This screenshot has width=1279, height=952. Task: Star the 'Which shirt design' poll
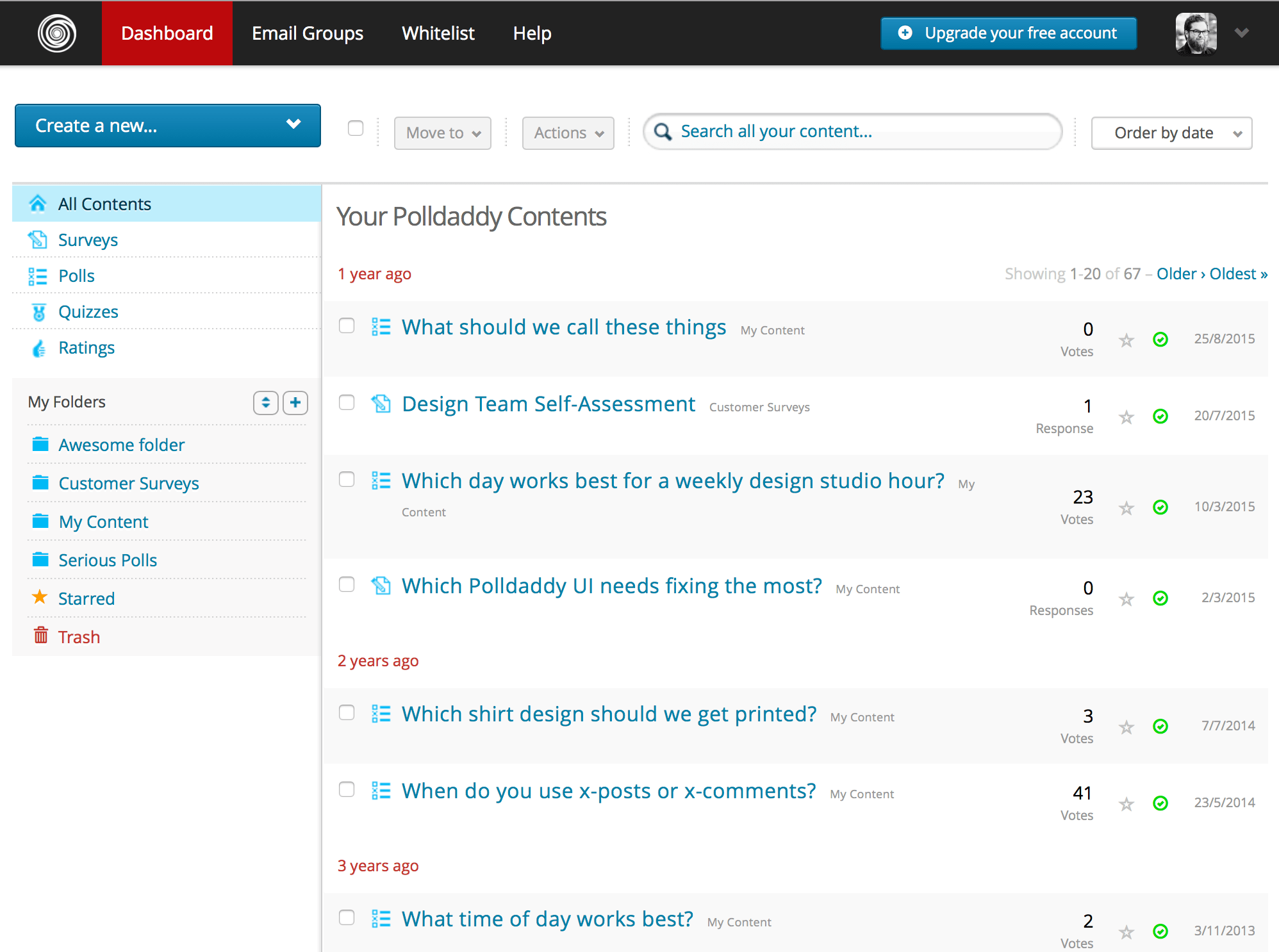click(x=1126, y=726)
